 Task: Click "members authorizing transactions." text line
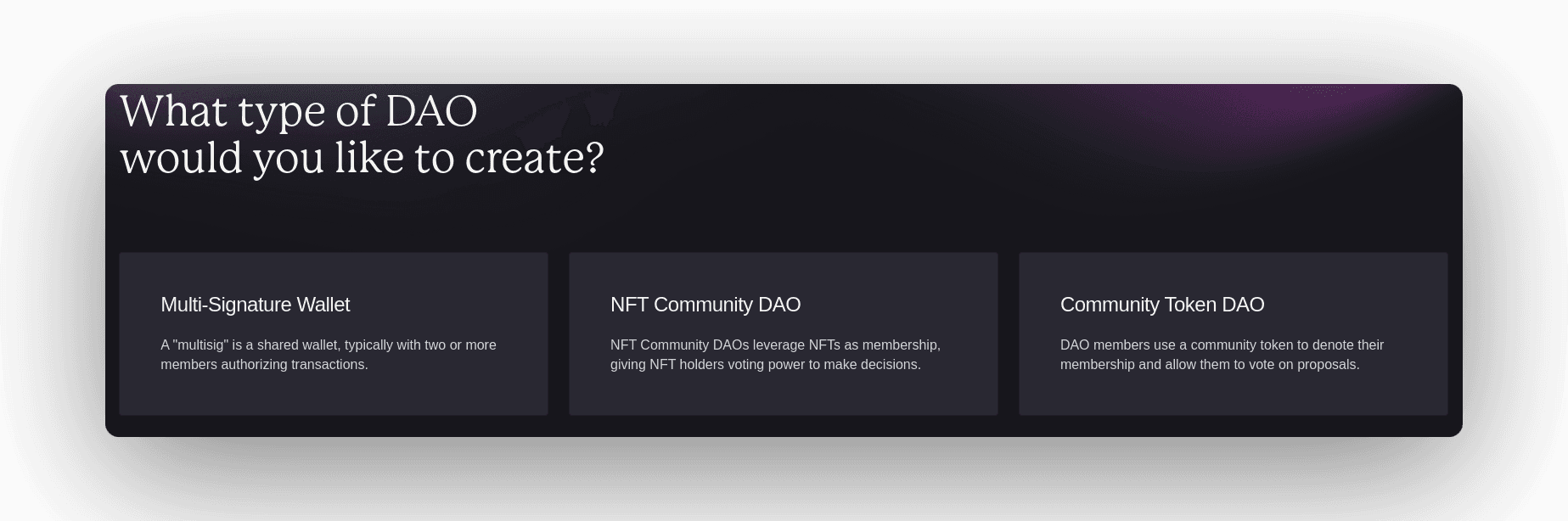pos(264,365)
